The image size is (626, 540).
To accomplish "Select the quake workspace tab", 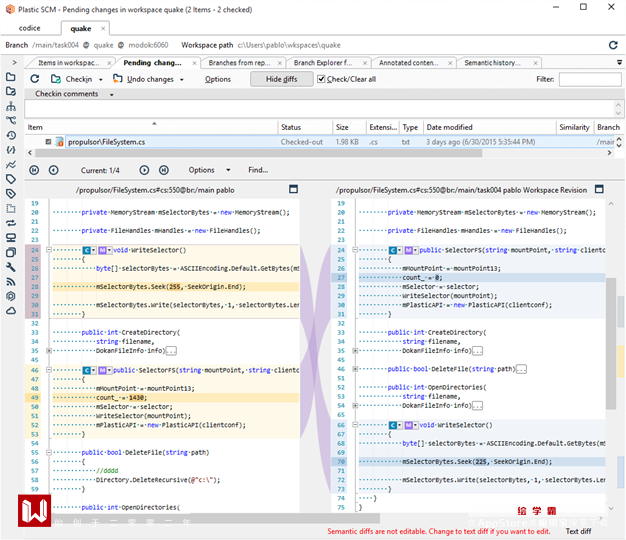I will coord(81,28).
